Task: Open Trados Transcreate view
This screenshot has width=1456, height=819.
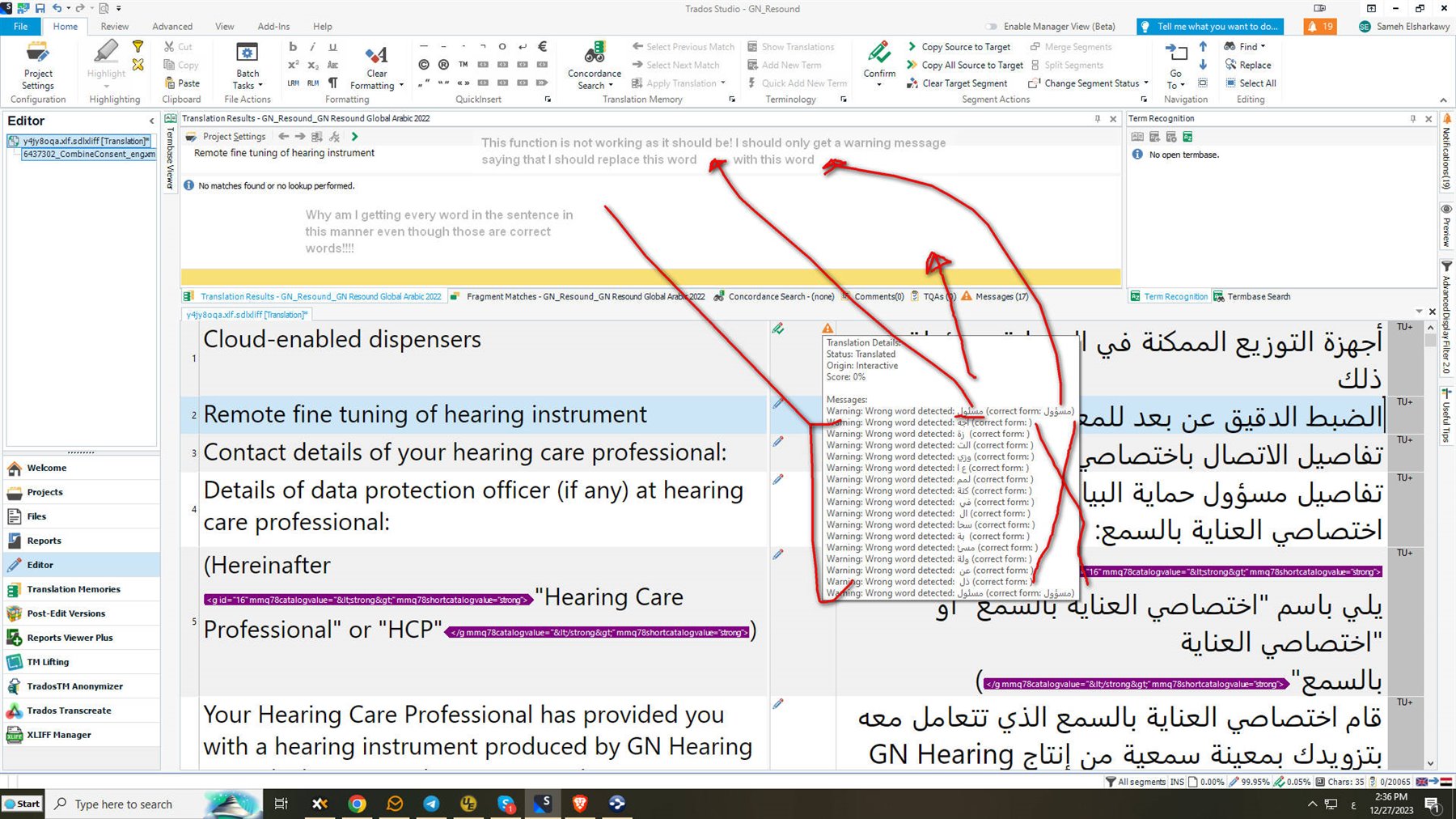Action: (81, 711)
